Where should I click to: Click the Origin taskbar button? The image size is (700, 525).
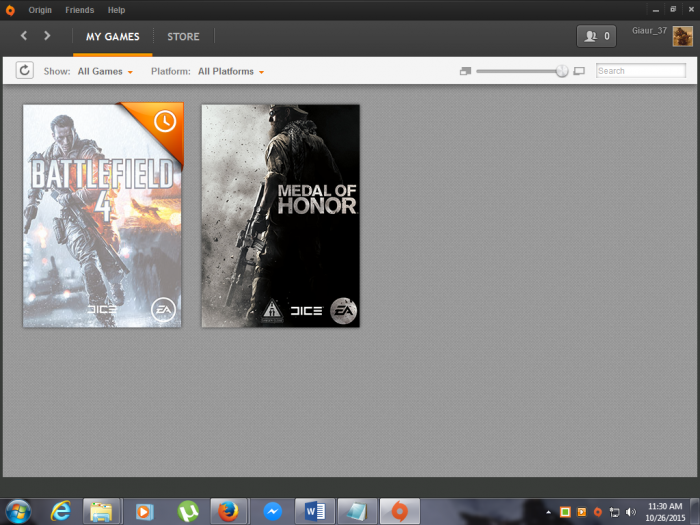click(400, 512)
